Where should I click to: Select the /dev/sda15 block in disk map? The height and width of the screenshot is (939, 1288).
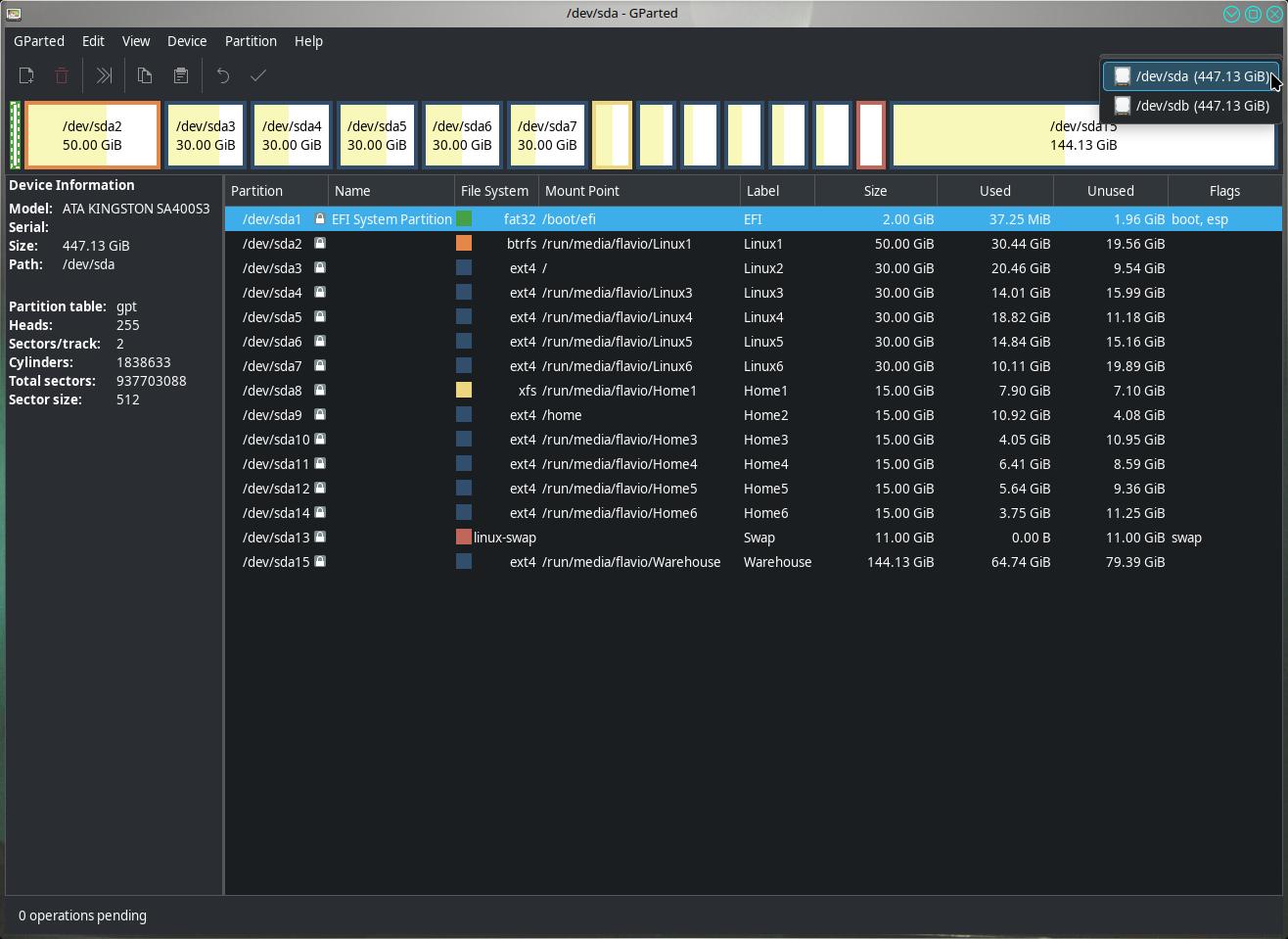click(1082, 135)
